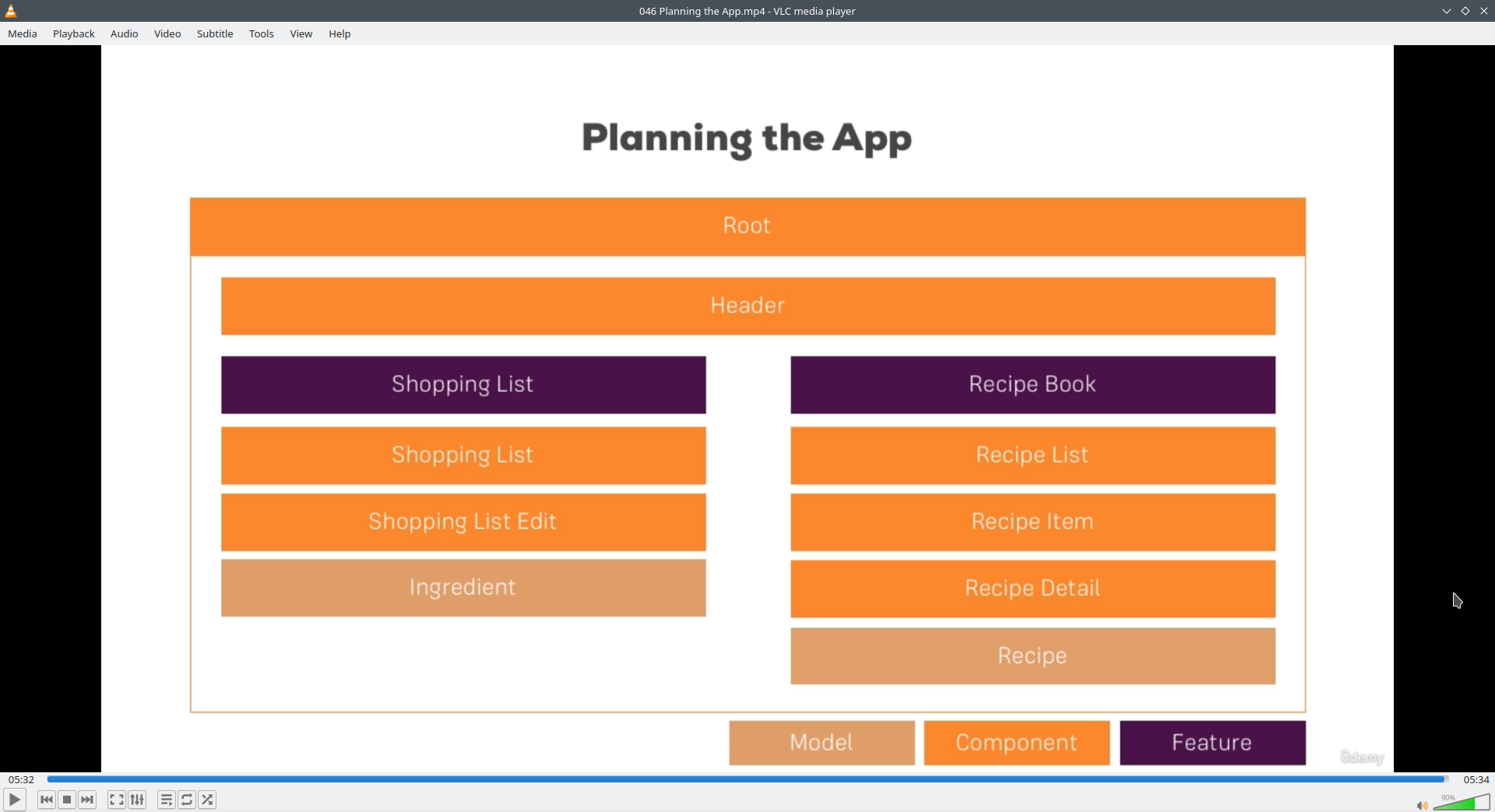Toggle the playlist view
Image resolution: width=1495 pixels, height=812 pixels.
pos(167,800)
